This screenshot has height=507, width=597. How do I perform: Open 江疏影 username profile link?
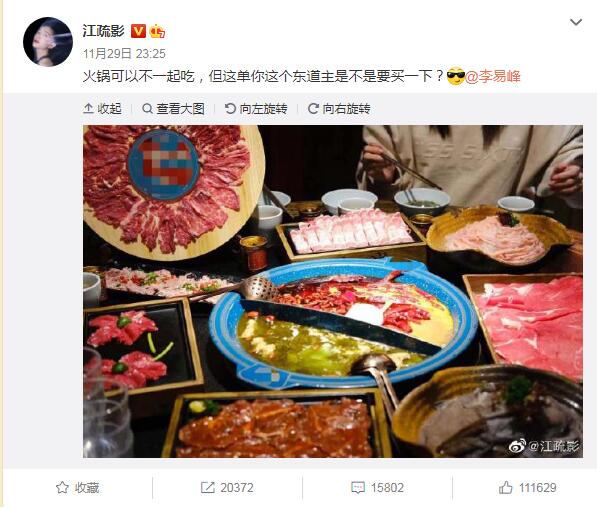(104, 31)
